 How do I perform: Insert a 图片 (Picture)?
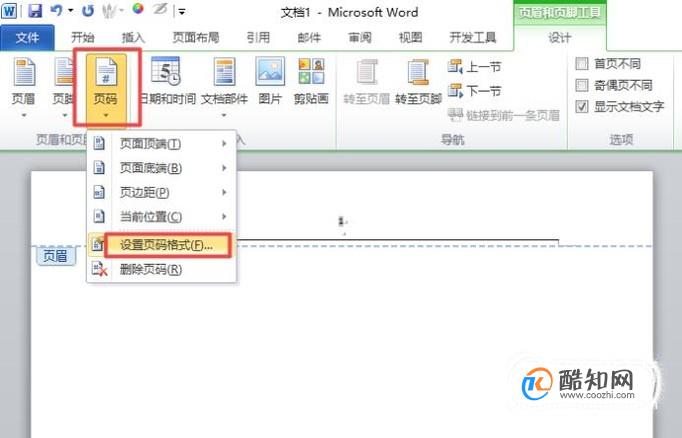tap(270, 81)
